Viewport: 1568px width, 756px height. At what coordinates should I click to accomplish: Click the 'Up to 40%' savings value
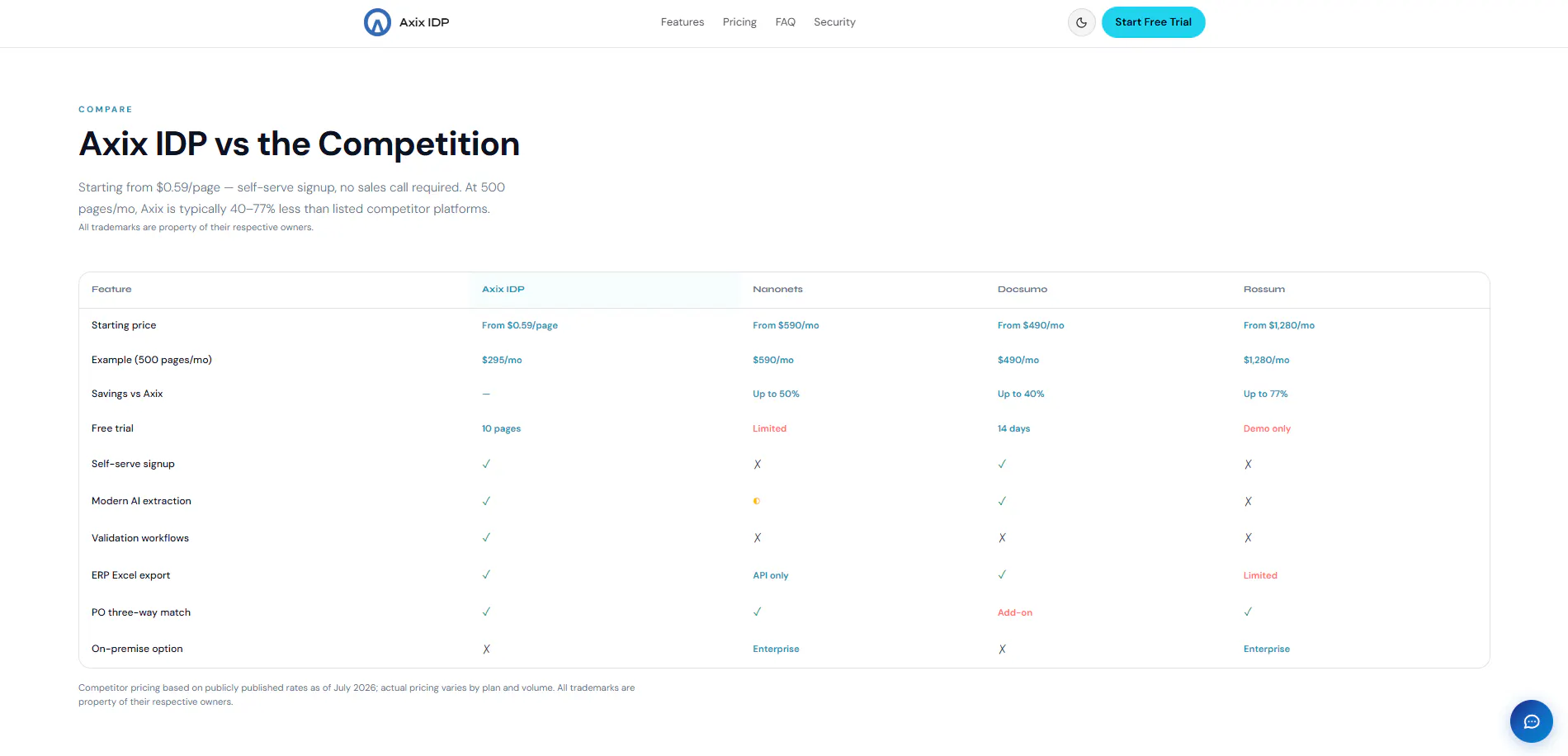pos(1021,394)
